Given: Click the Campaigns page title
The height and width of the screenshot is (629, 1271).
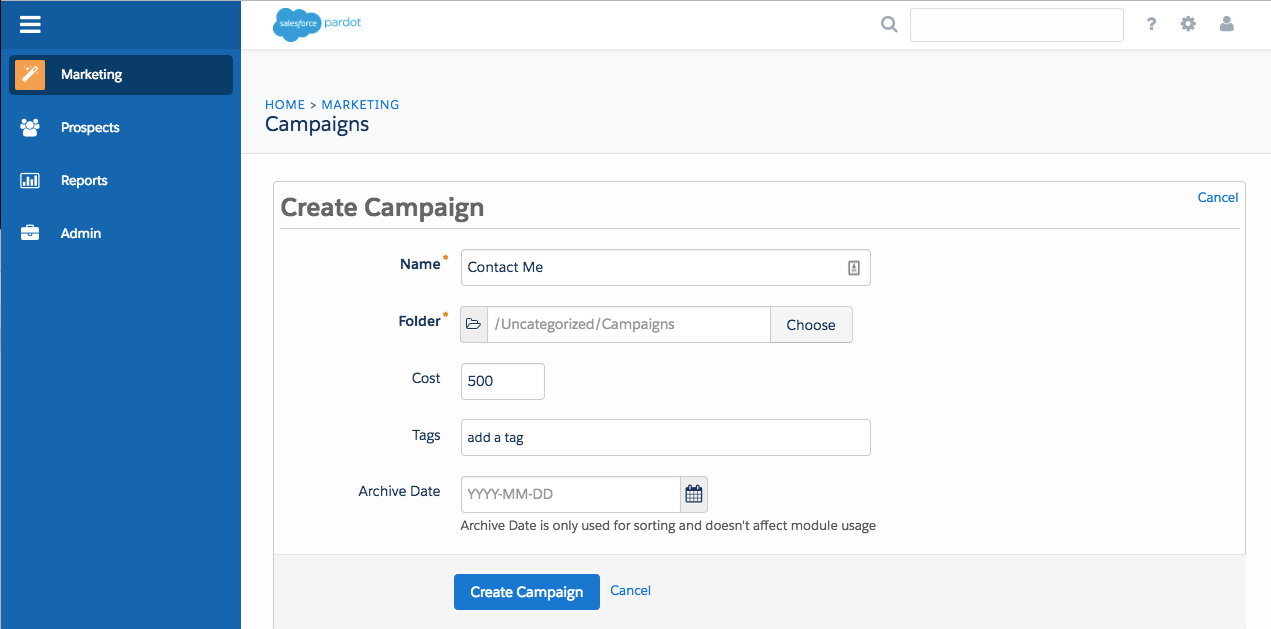Looking at the screenshot, I should (x=317, y=125).
